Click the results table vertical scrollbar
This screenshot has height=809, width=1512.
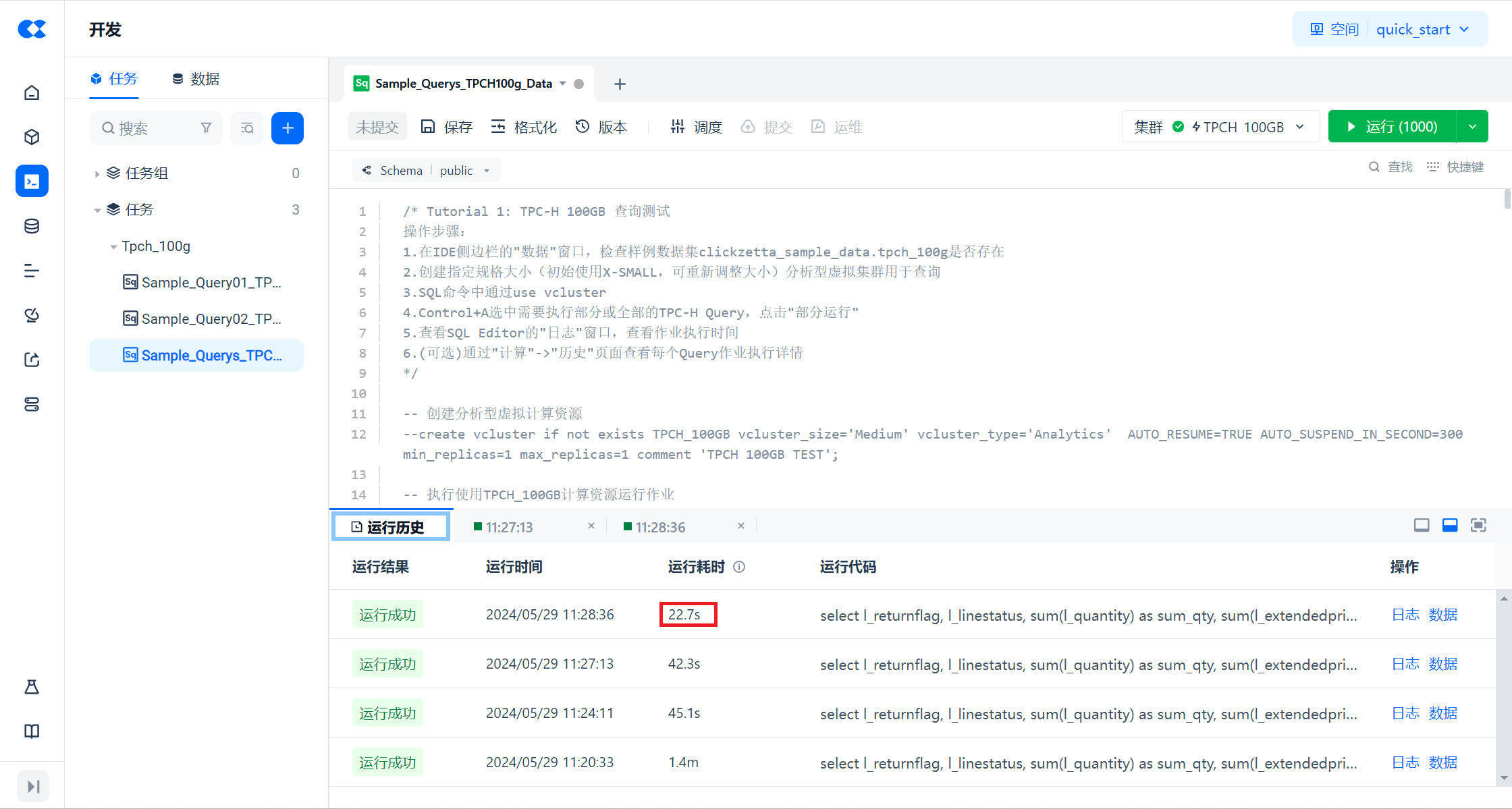[x=1504, y=688]
